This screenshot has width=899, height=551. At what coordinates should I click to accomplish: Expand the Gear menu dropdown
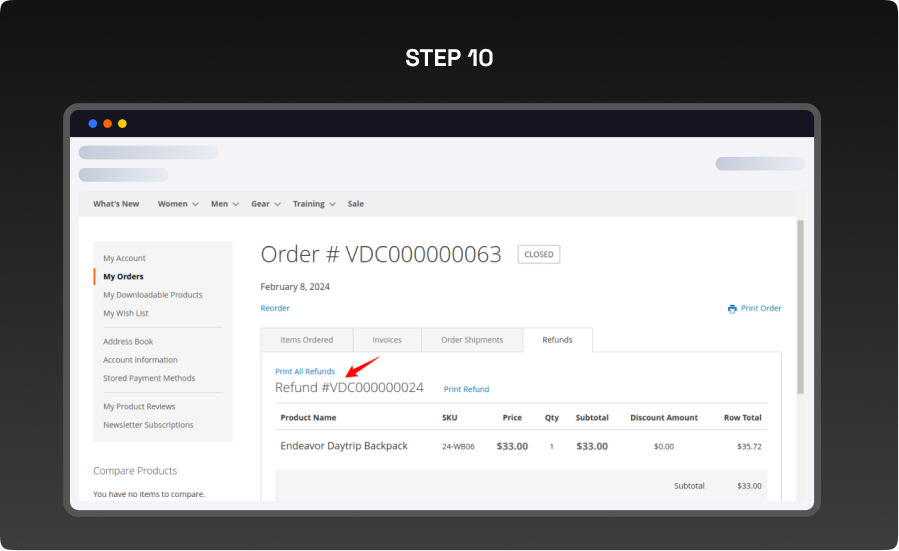pyautogui.click(x=265, y=204)
